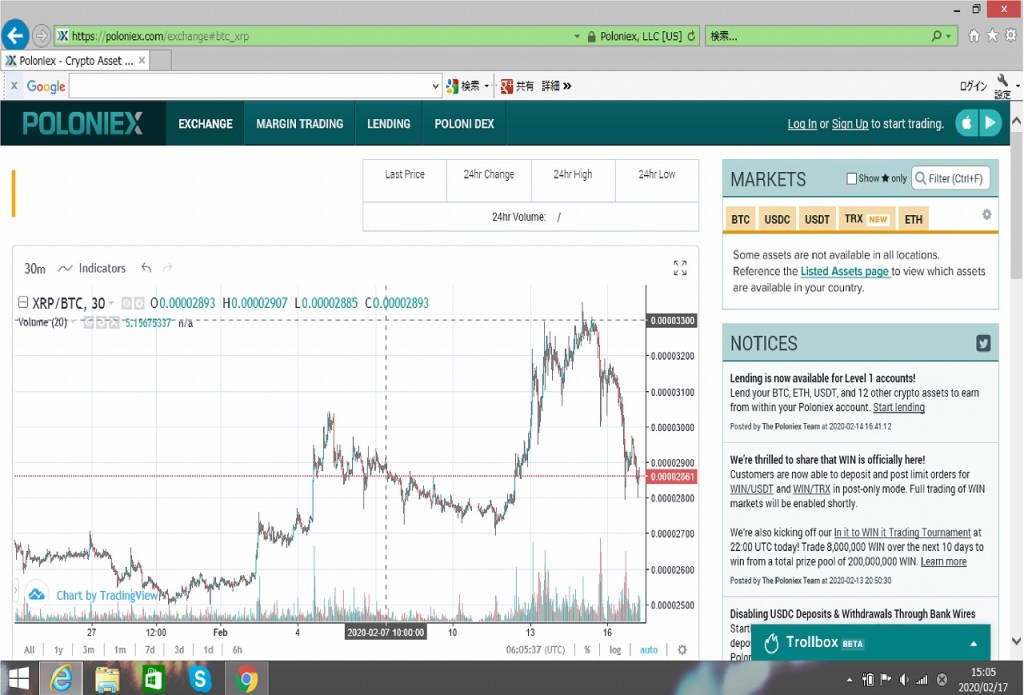Collapse the XRP/BTC legend toggle
Screen dimensions: 1024x695
(x=23, y=303)
